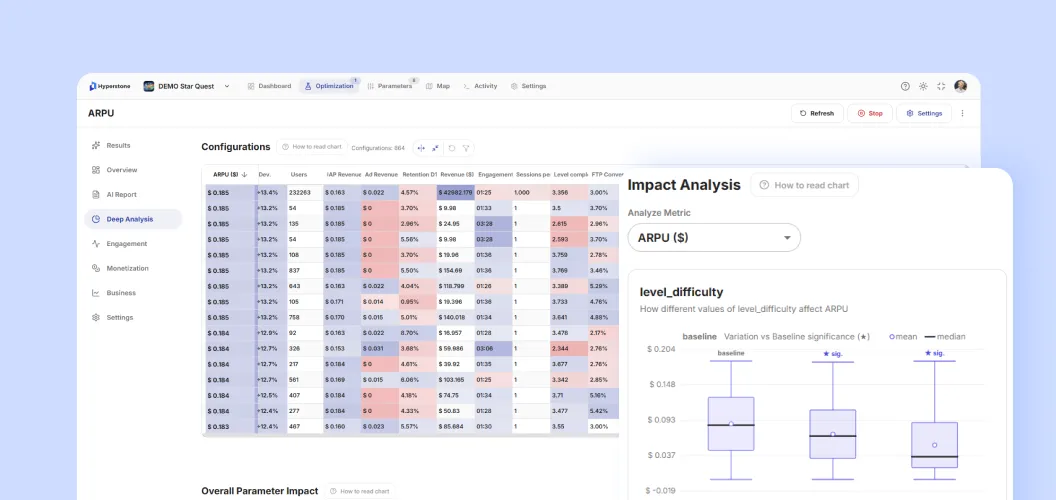Click the Monetization coins icon
This screenshot has height=500, width=1056.
click(x=96, y=268)
